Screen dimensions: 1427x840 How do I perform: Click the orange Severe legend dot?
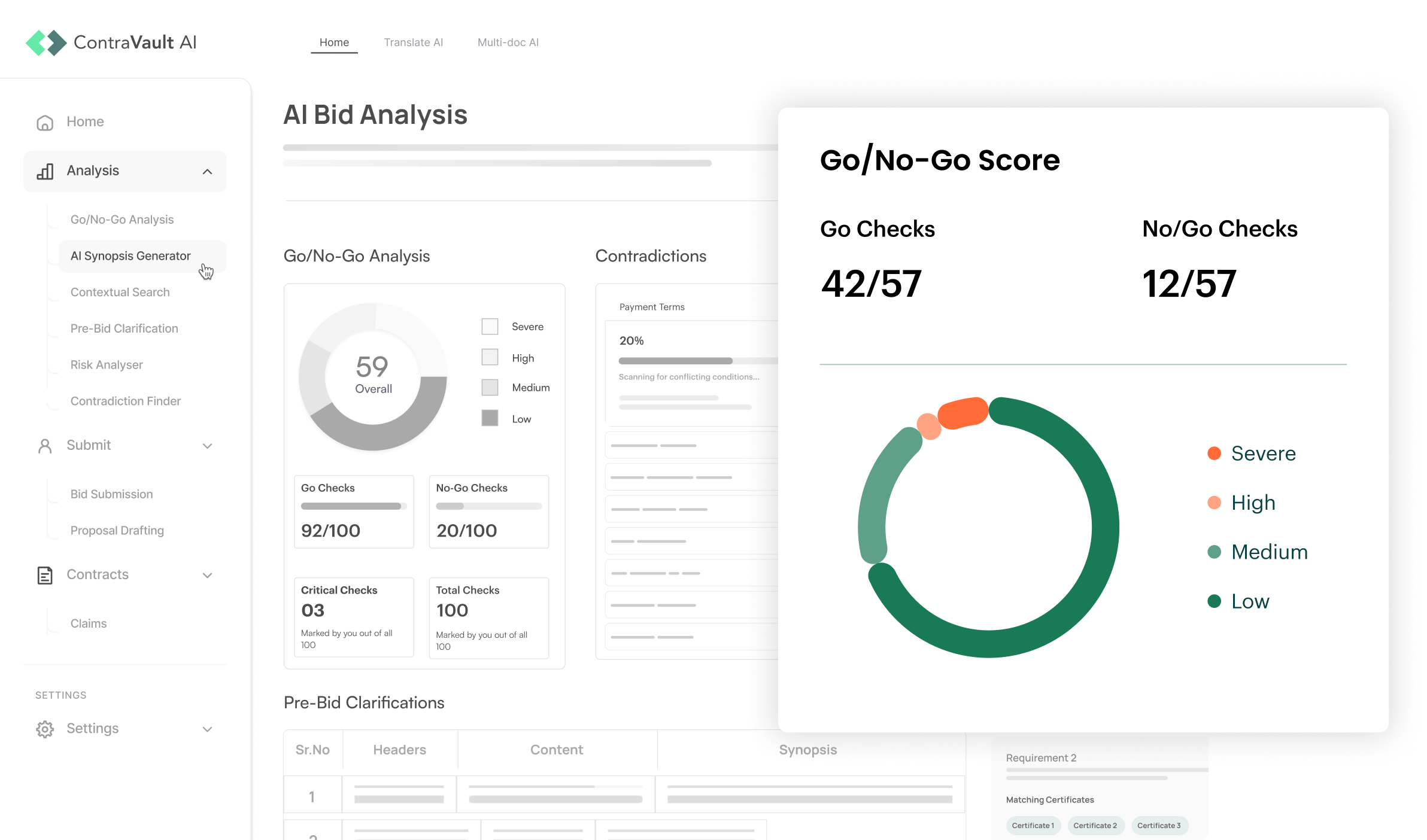tap(1214, 454)
